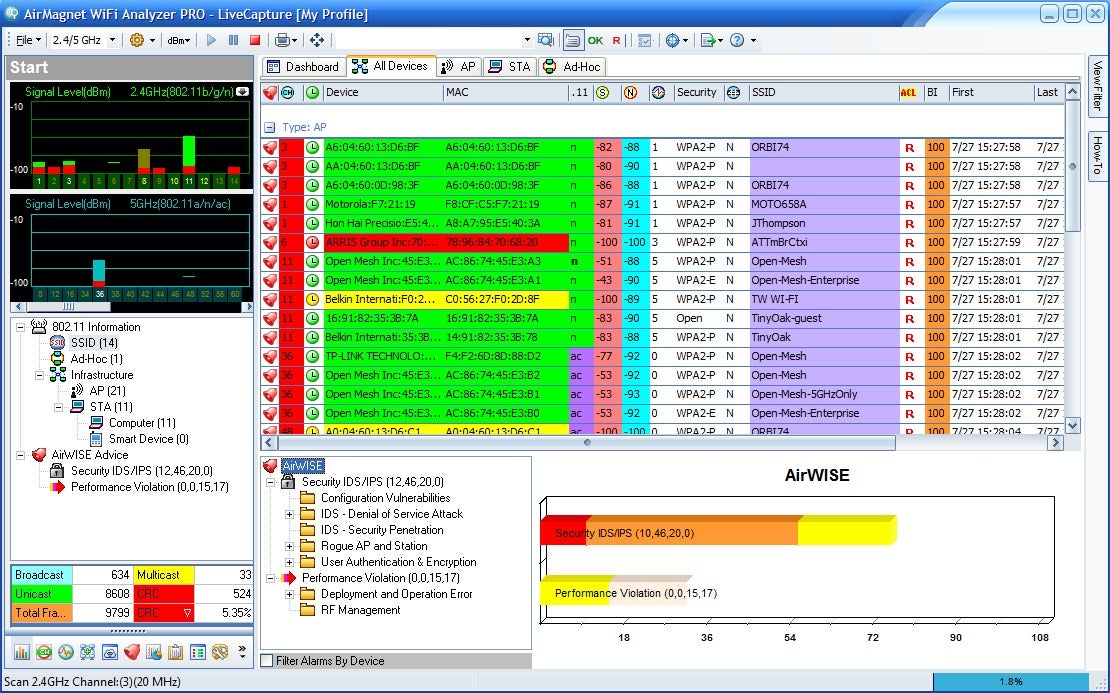Sort by the Security column header
The image size is (1110, 693).
tap(697, 92)
